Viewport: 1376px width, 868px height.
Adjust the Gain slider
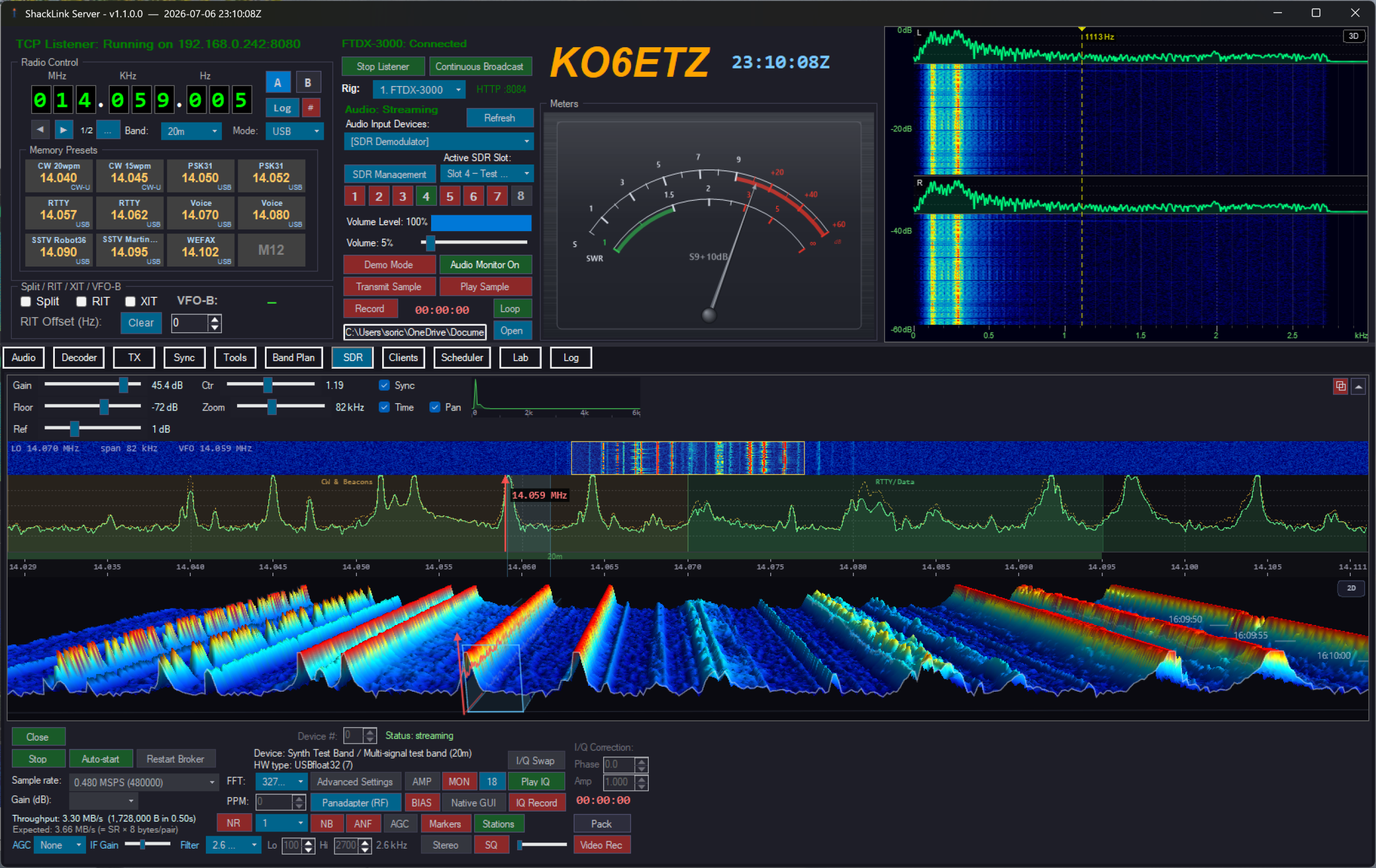coord(93,385)
